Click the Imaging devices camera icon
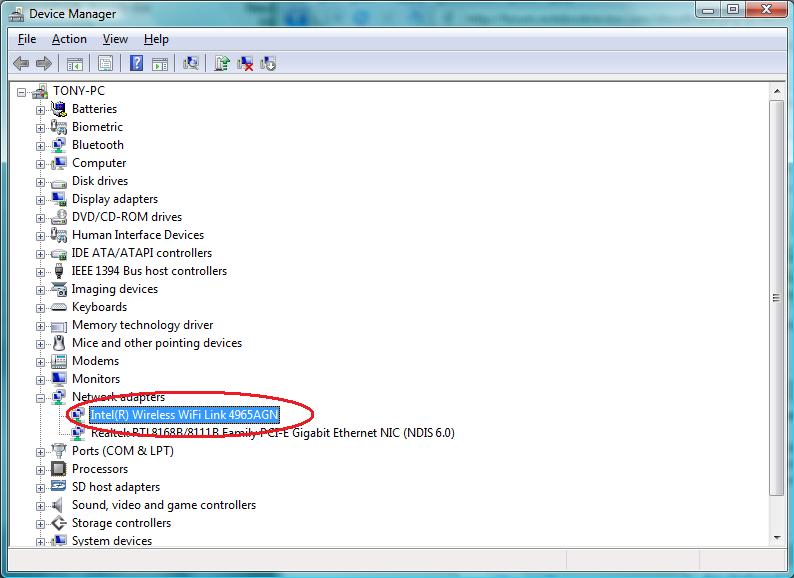This screenshot has height=578, width=794. (59, 289)
